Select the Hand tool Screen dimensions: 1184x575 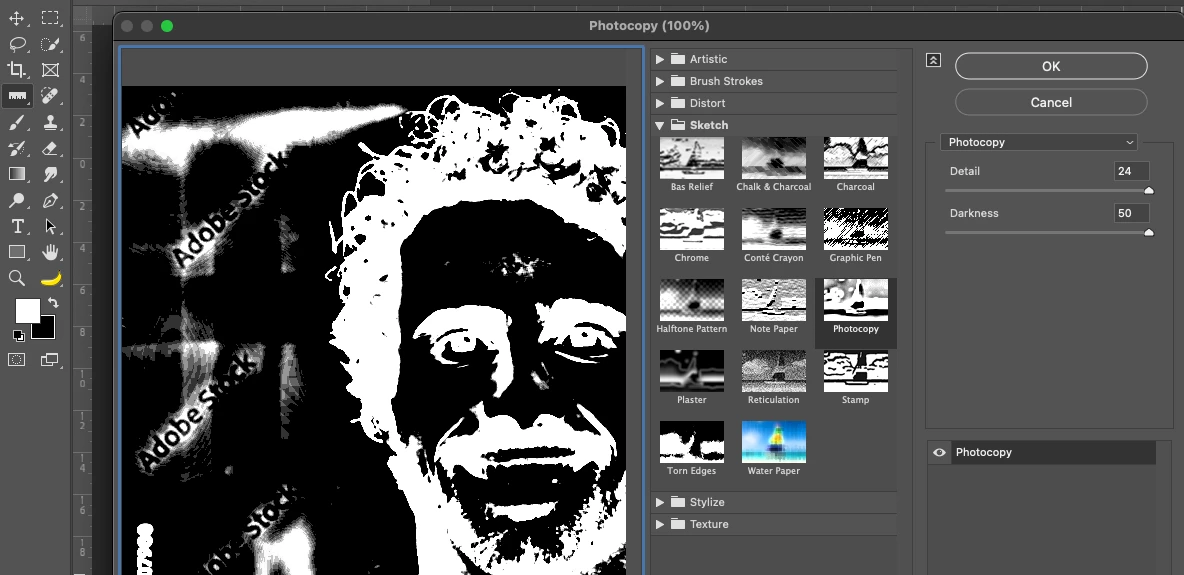pyautogui.click(x=50, y=252)
